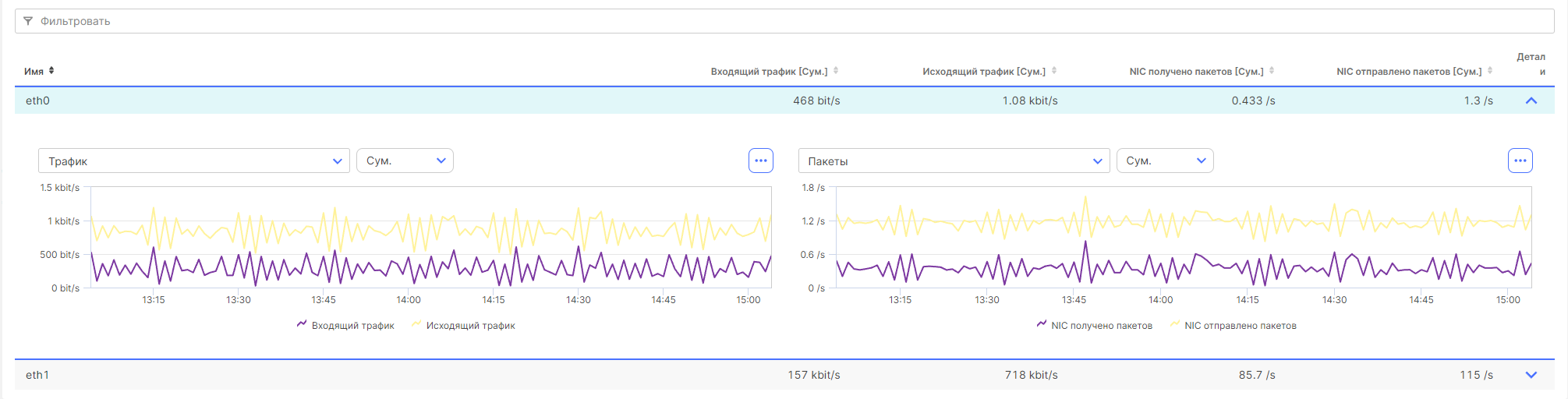Open three-dot menu of Трафик chart
1568x399 pixels.
[x=760, y=161]
